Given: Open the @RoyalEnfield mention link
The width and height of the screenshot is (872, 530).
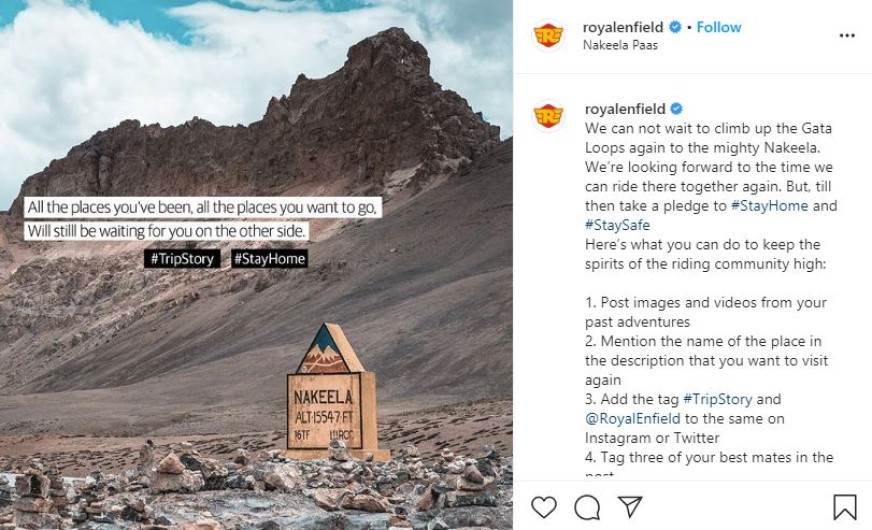Looking at the screenshot, I should click(x=632, y=418).
